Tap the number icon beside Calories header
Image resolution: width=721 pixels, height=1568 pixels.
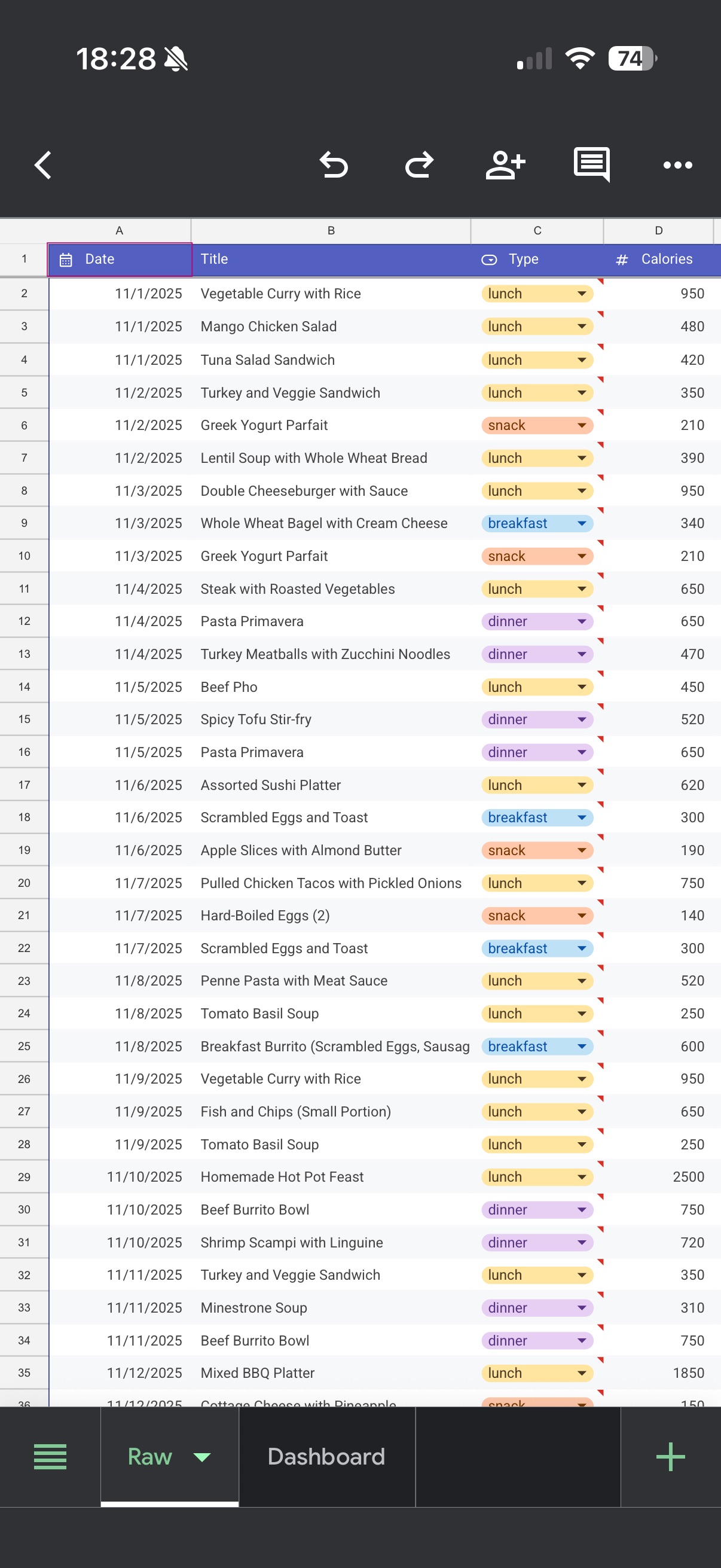[x=621, y=259]
